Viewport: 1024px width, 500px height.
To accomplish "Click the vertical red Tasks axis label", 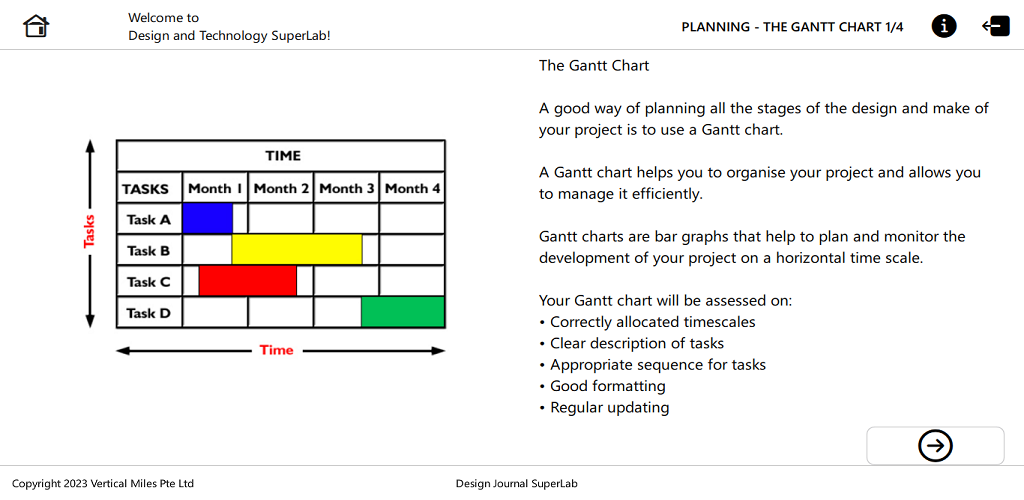I will click(x=89, y=231).
